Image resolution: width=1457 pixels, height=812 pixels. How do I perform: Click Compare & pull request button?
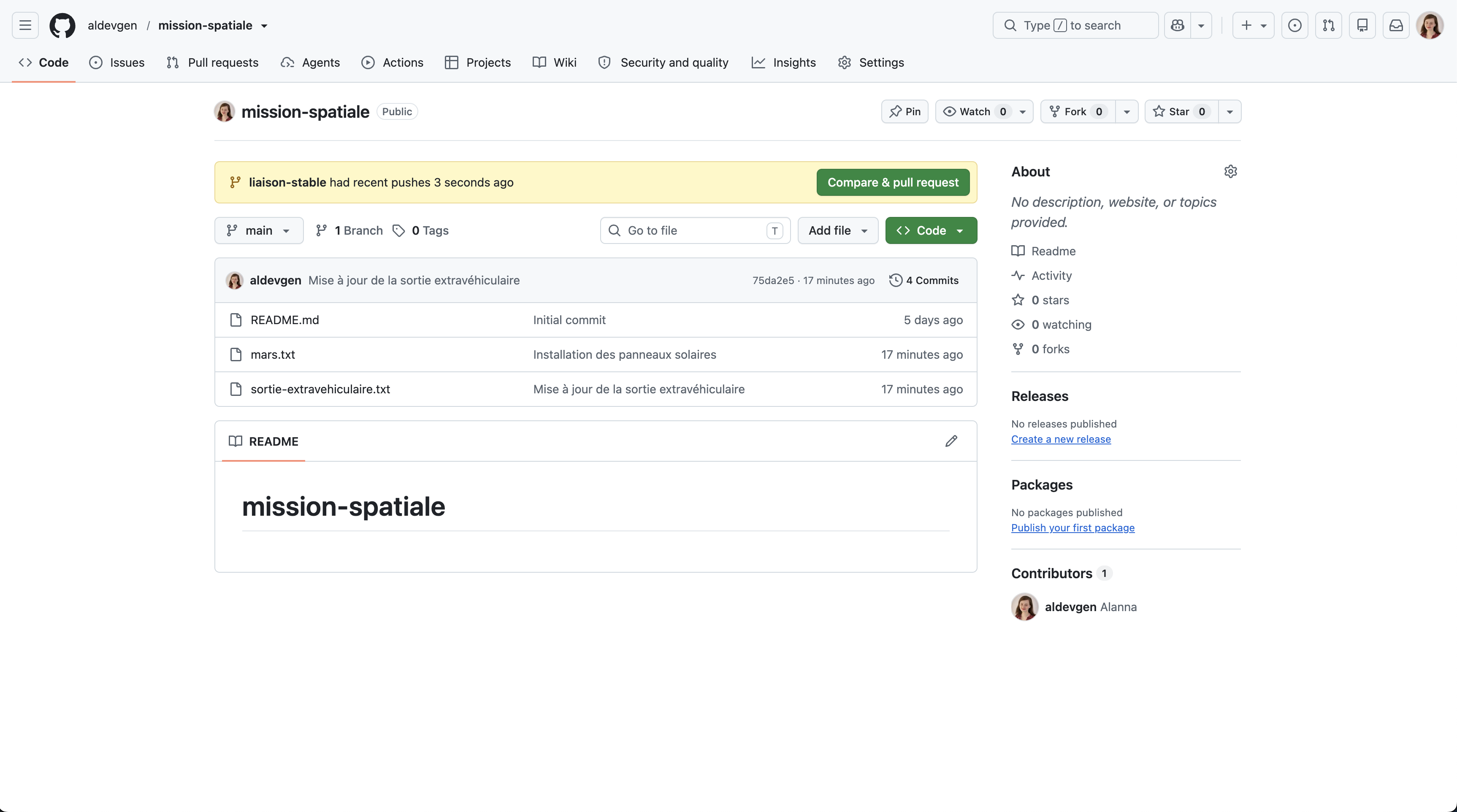tap(893, 183)
